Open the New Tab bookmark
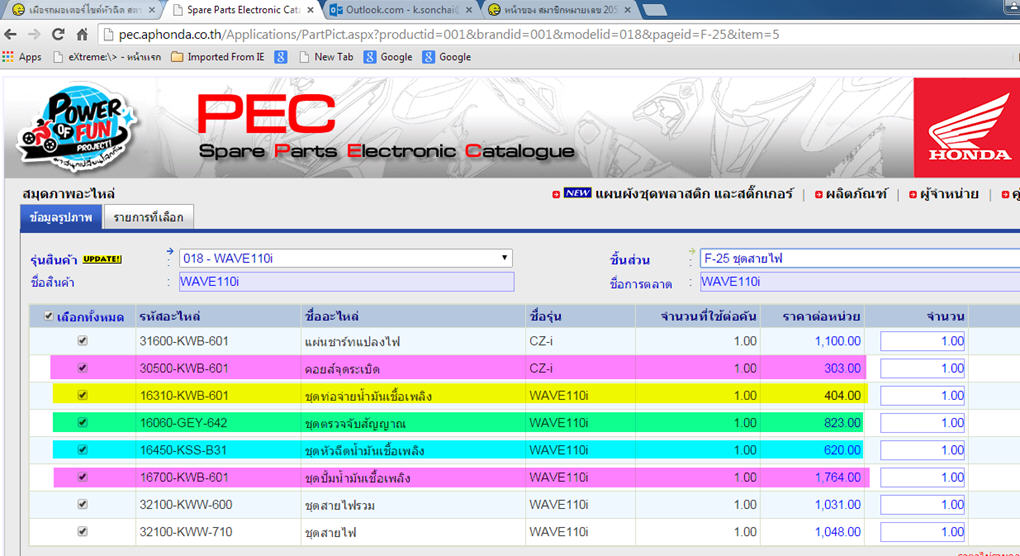Screen dimensions: 1020x556 [x=327, y=57]
